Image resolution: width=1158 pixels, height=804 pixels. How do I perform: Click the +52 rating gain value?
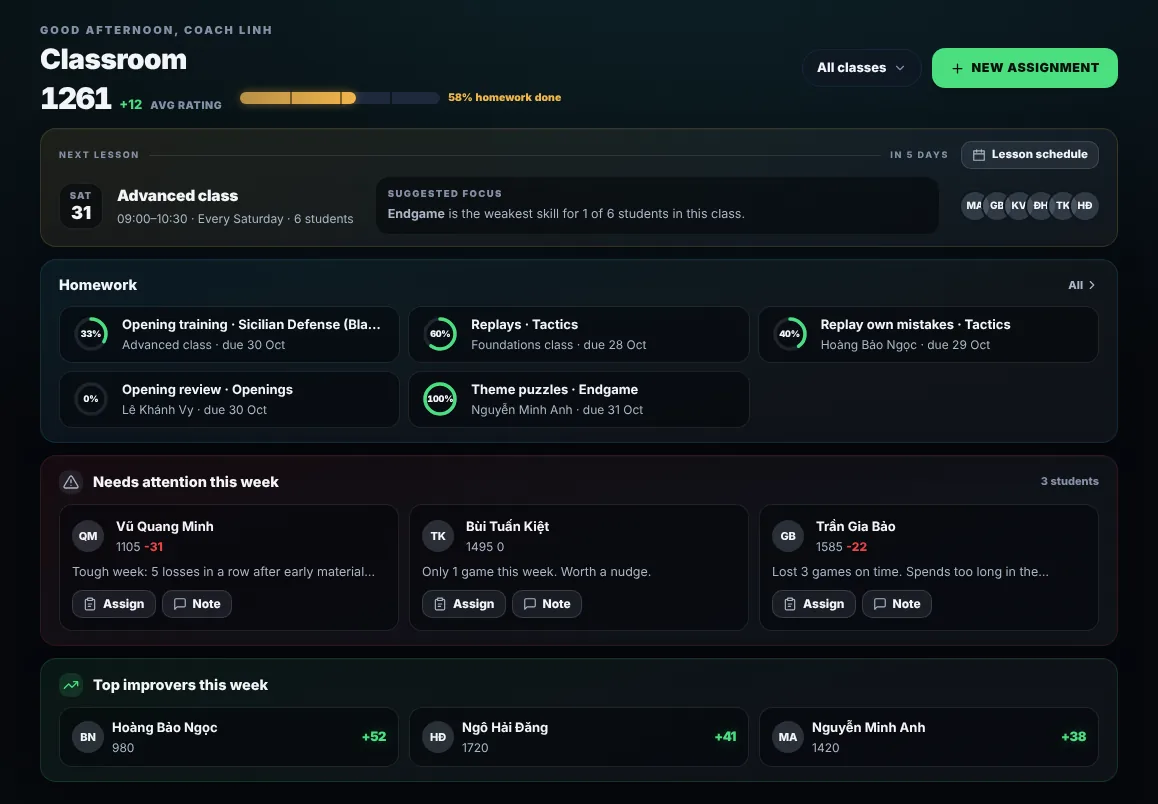[x=374, y=737]
